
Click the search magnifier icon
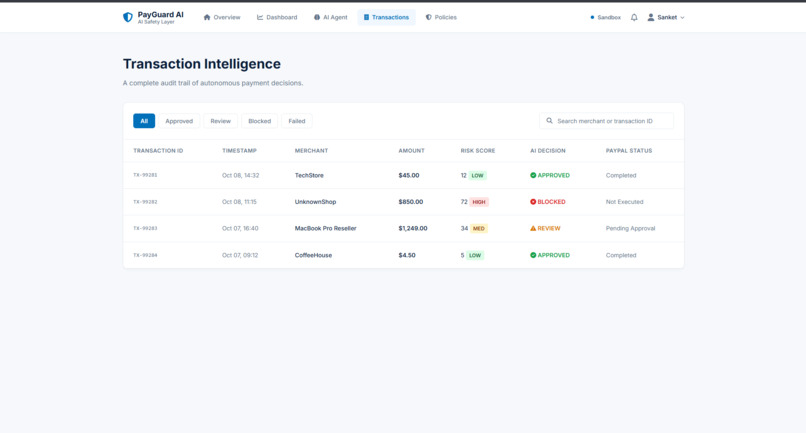point(549,121)
